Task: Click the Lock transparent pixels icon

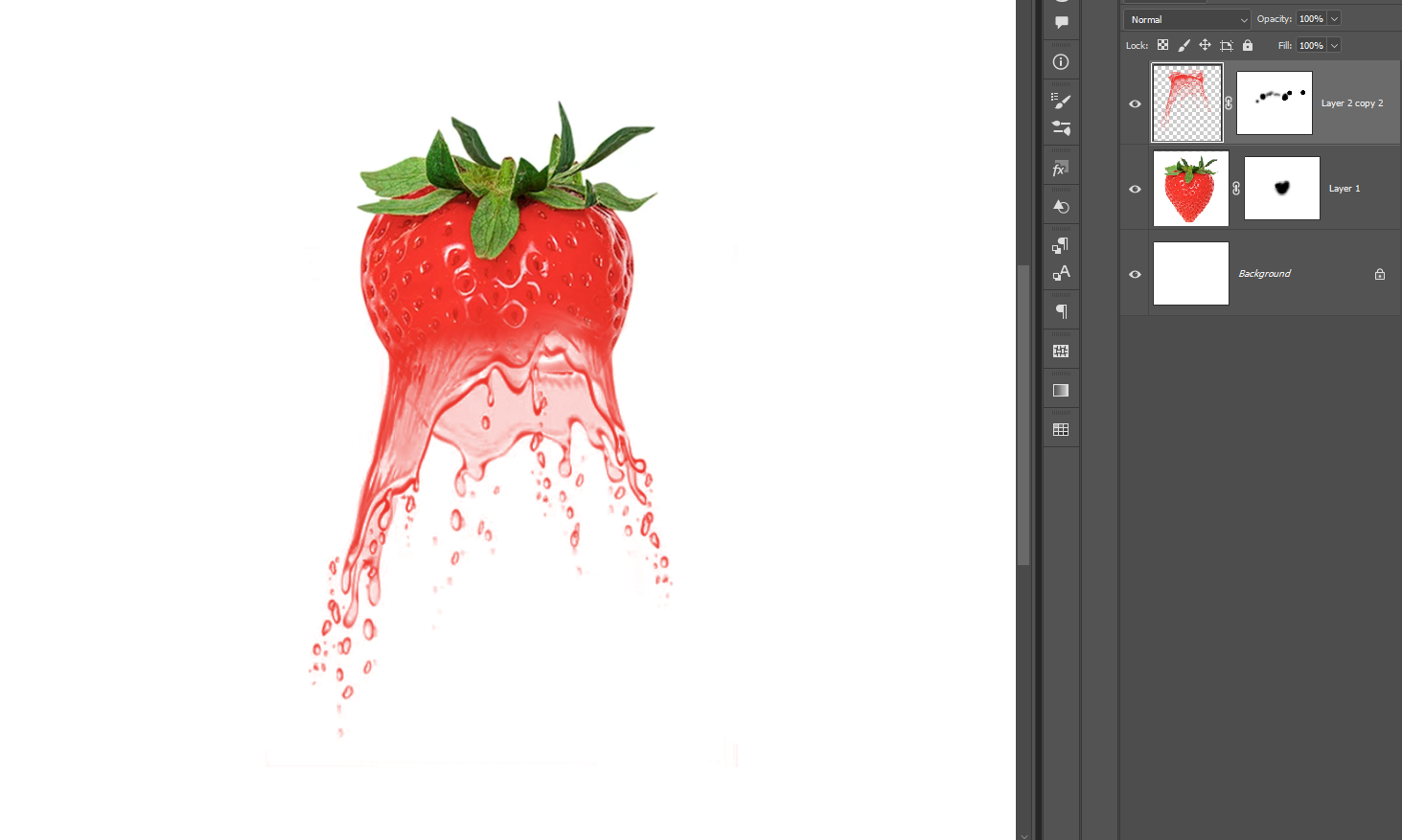Action: (1162, 45)
